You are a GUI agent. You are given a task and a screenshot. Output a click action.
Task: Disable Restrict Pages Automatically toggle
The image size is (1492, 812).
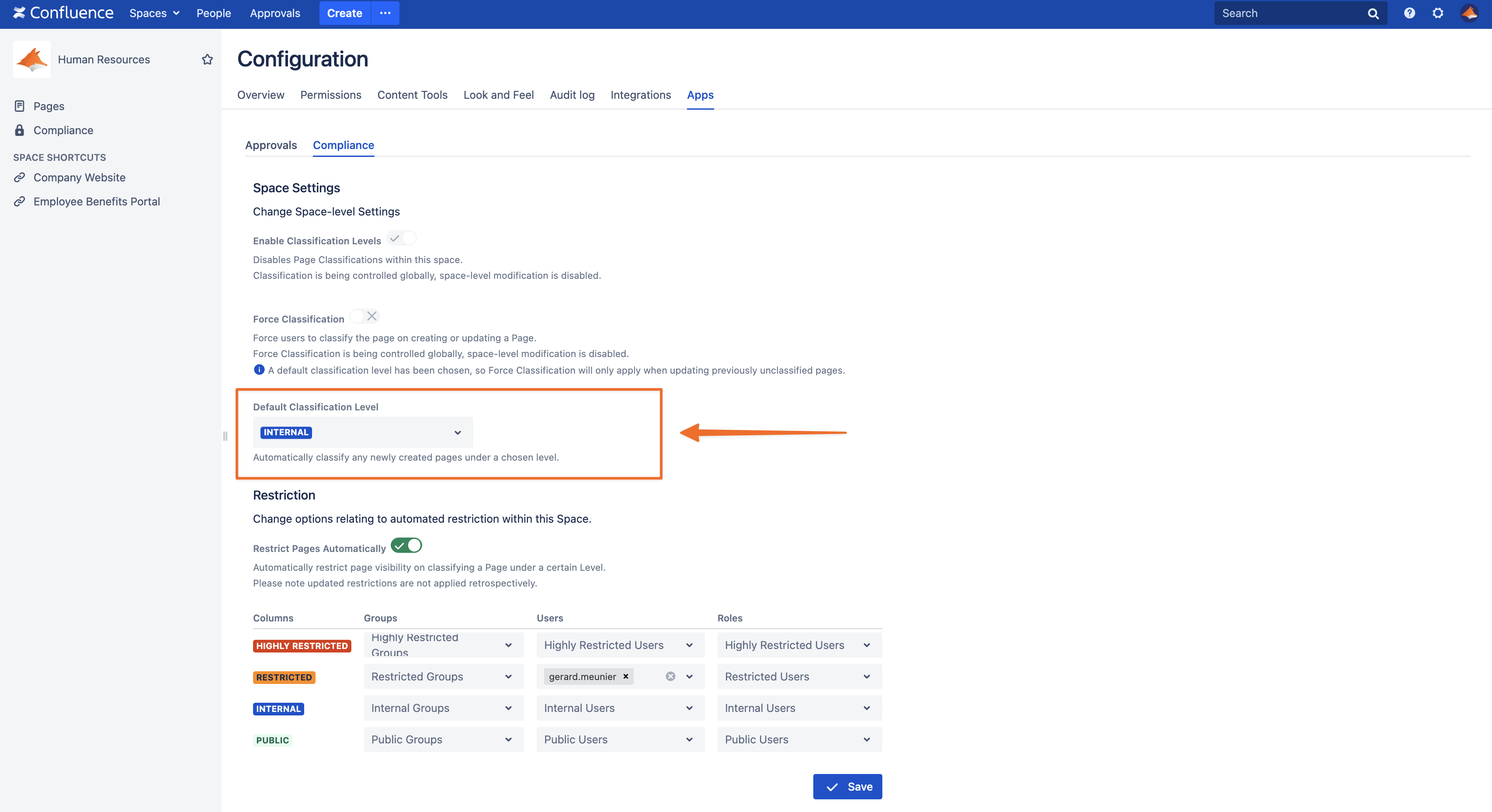pos(406,545)
